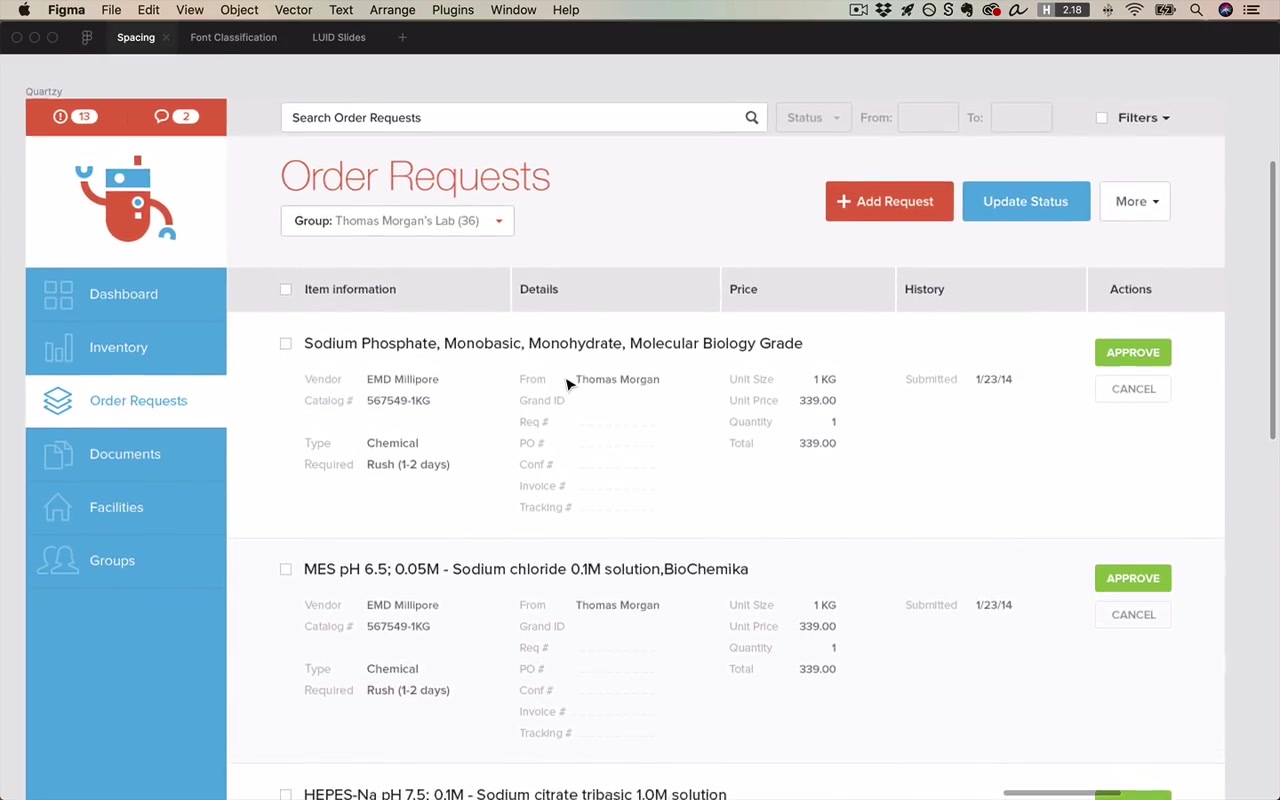Click the Figma home icon in tab bar
Image resolution: width=1280 pixels, height=800 pixels.
pos(87,37)
